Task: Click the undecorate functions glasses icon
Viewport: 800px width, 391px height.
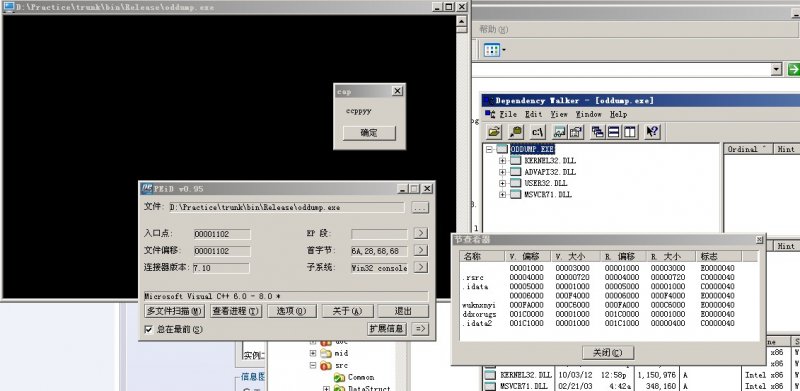Action: click(x=560, y=132)
